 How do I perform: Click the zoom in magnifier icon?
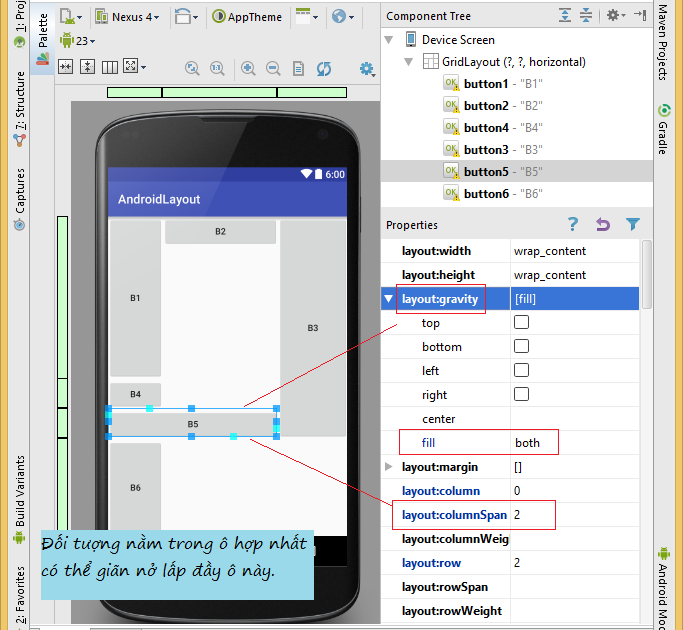[x=248, y=68]
